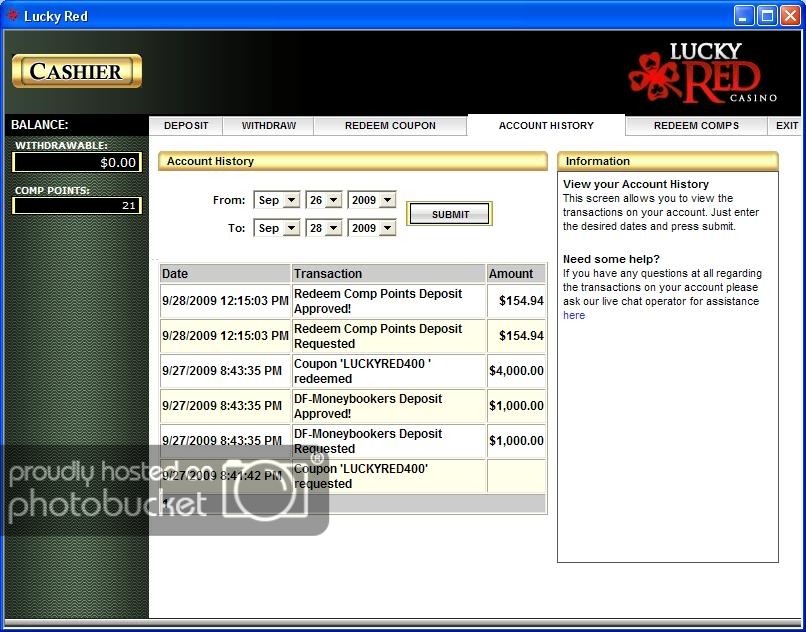This screenshot has height=632, width=806.
Task: Click the 9/27/2009 8:41:42 PM date cell
Action: tap(225, 476)
